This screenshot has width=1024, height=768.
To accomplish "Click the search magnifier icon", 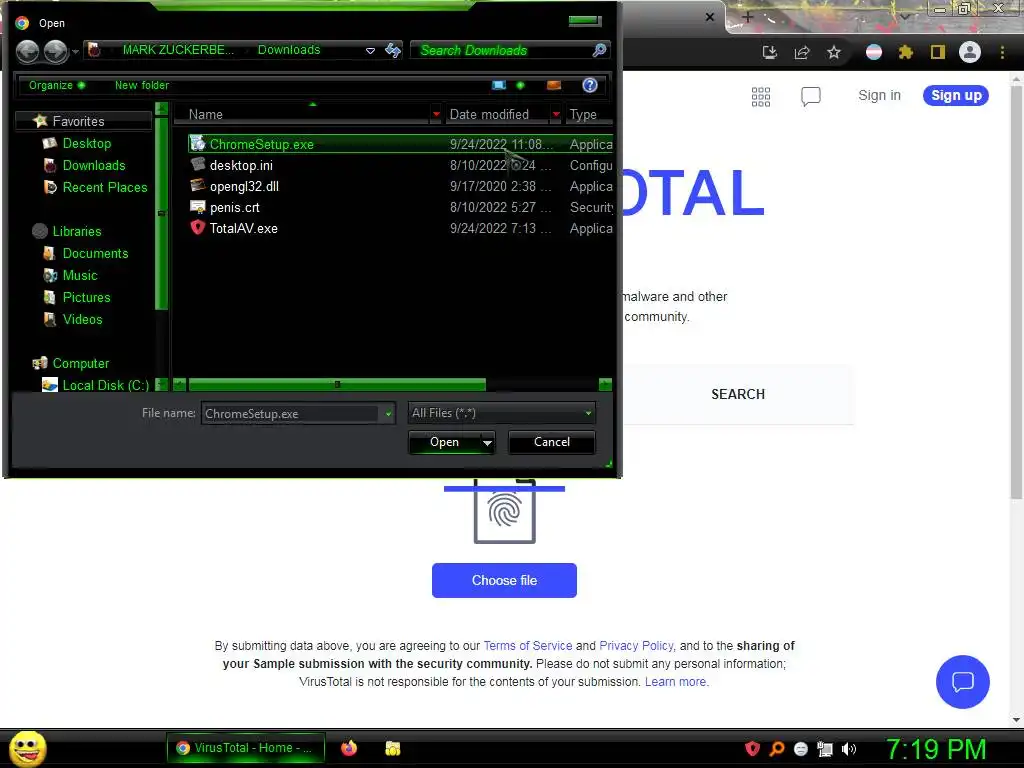I will click(599, 50).
